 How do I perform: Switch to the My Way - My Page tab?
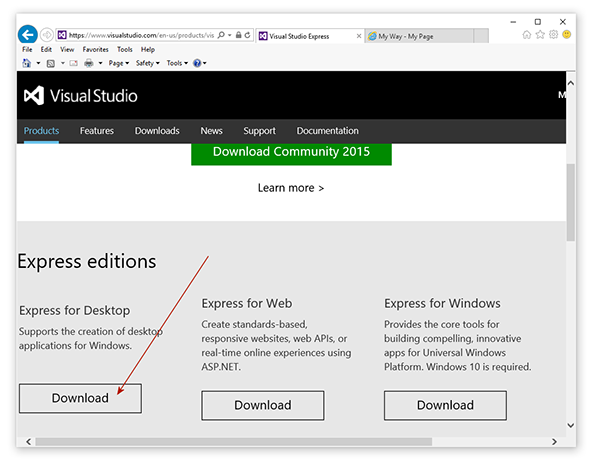coord(419,36)
